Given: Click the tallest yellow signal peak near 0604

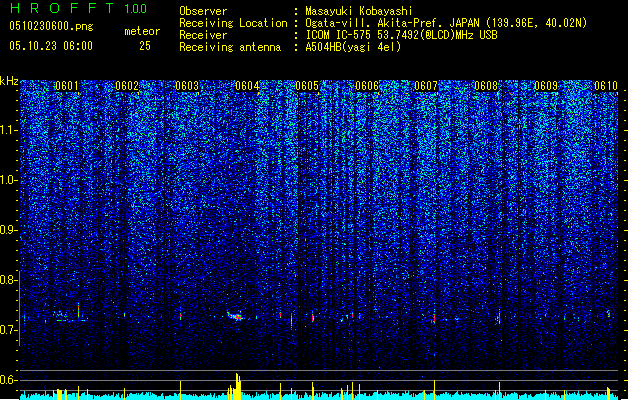Looking at the screenshot, I should tap(237, 386).
